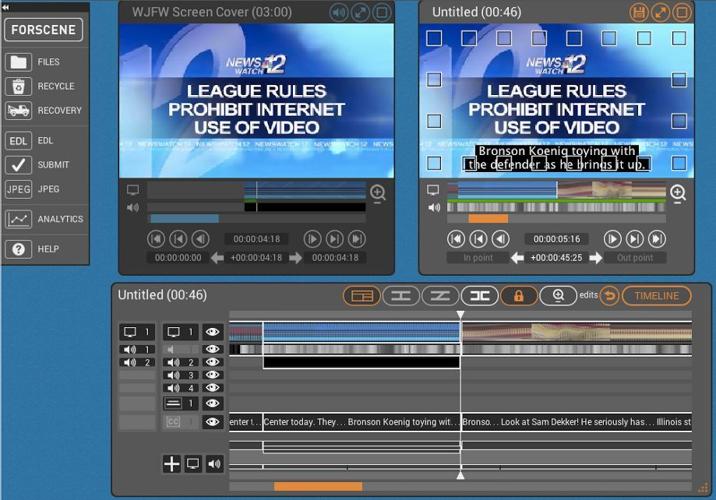The image size is (716, 500).
Task: Select source audio 2 track patch
Action: (x=137, y=363)
